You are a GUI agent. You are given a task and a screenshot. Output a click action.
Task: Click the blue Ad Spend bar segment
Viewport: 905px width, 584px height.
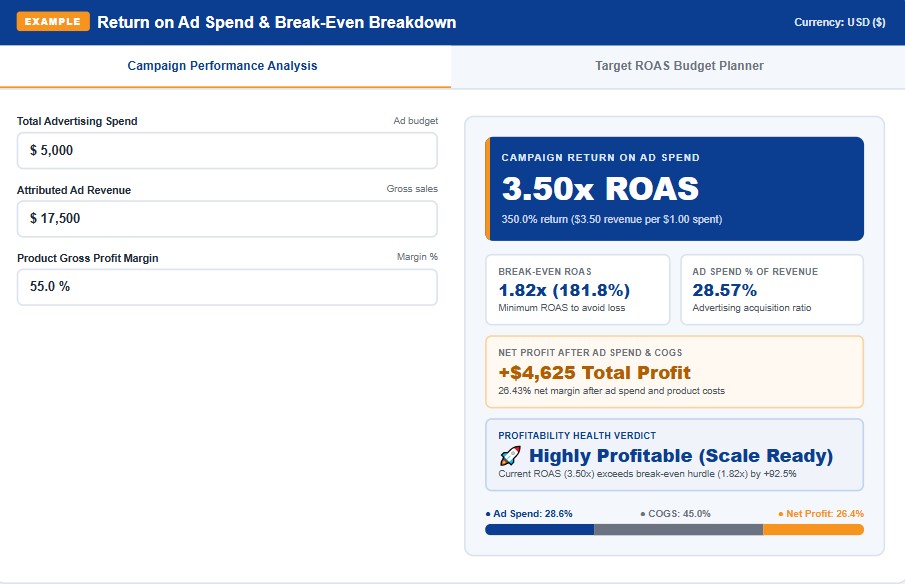click(x=540, y=529)
